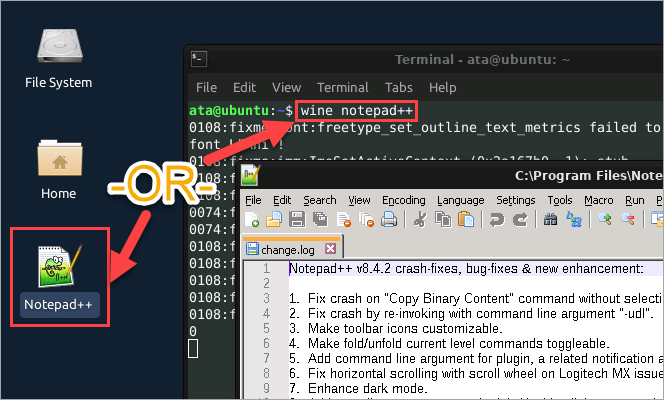Open the Notepad++ View menu
The height and width of the screenshot is (400, 664).
359,200
